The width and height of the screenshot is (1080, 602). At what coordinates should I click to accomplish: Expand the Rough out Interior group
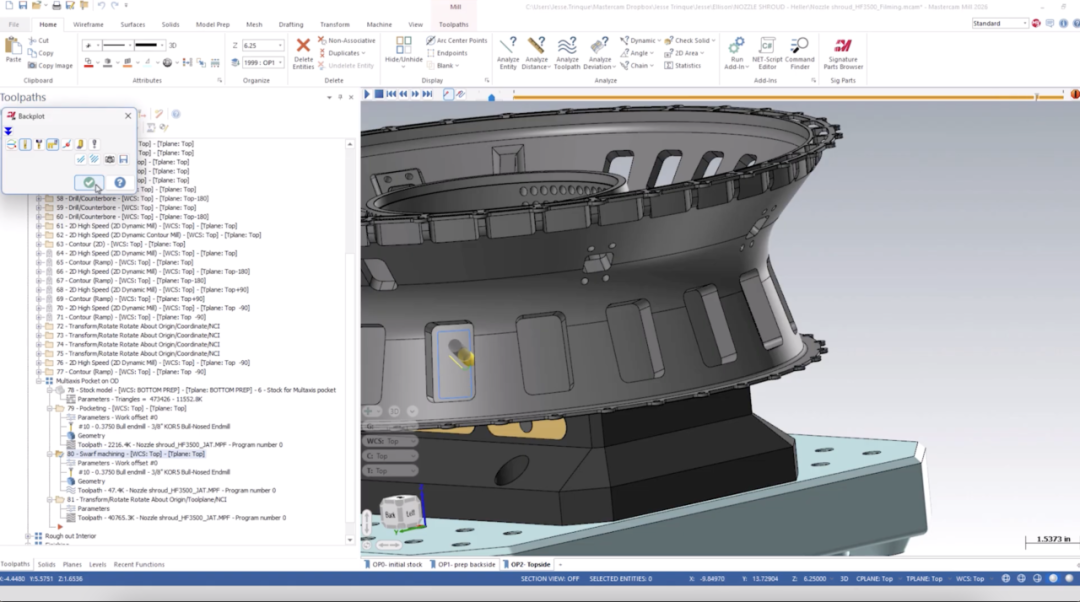coord(28,536)
